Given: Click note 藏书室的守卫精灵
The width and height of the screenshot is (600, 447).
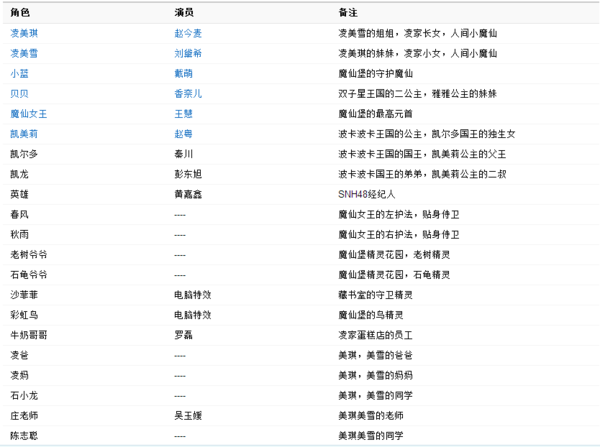Looking at the screenshot, I should point(375,295).
